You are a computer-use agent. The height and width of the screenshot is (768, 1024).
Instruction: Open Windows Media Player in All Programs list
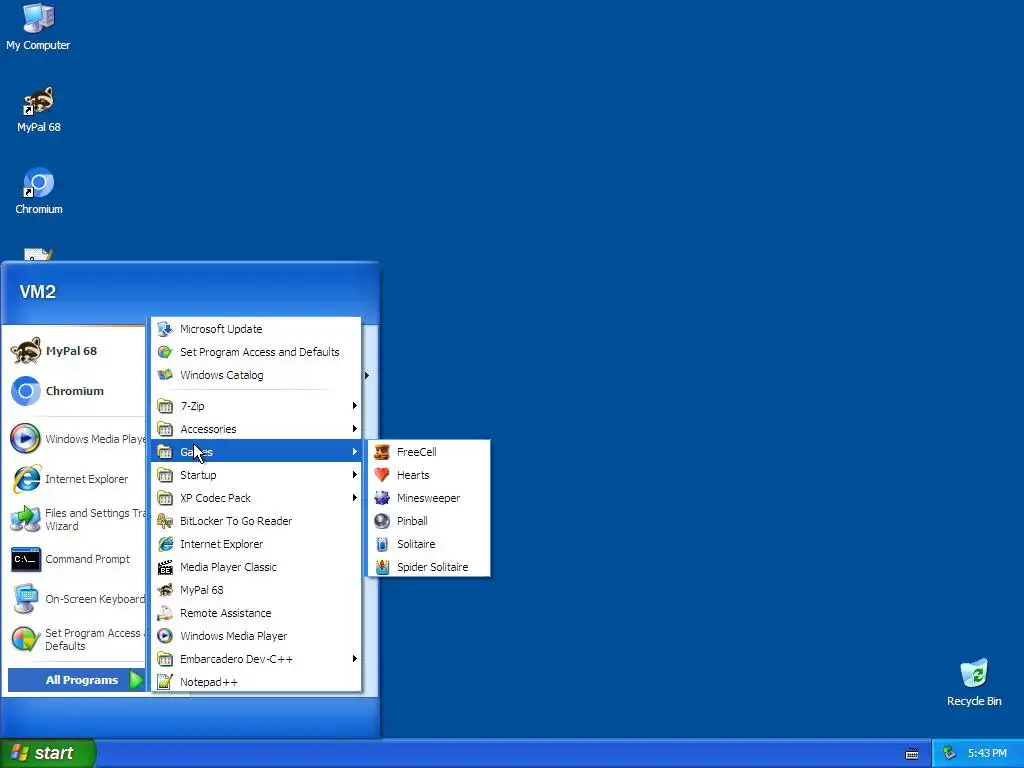[256, 636]
